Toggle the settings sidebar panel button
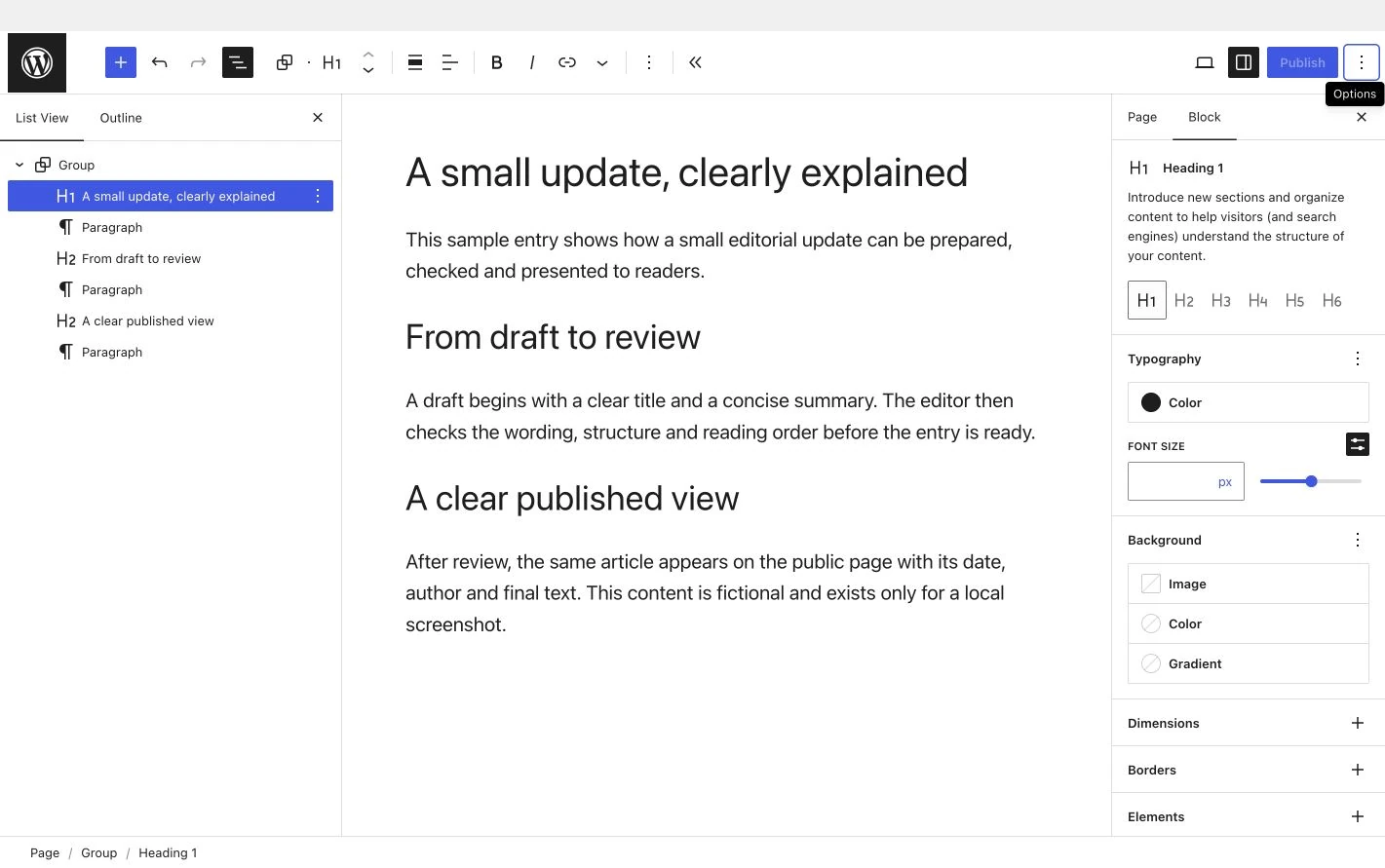 (1244, 62)
